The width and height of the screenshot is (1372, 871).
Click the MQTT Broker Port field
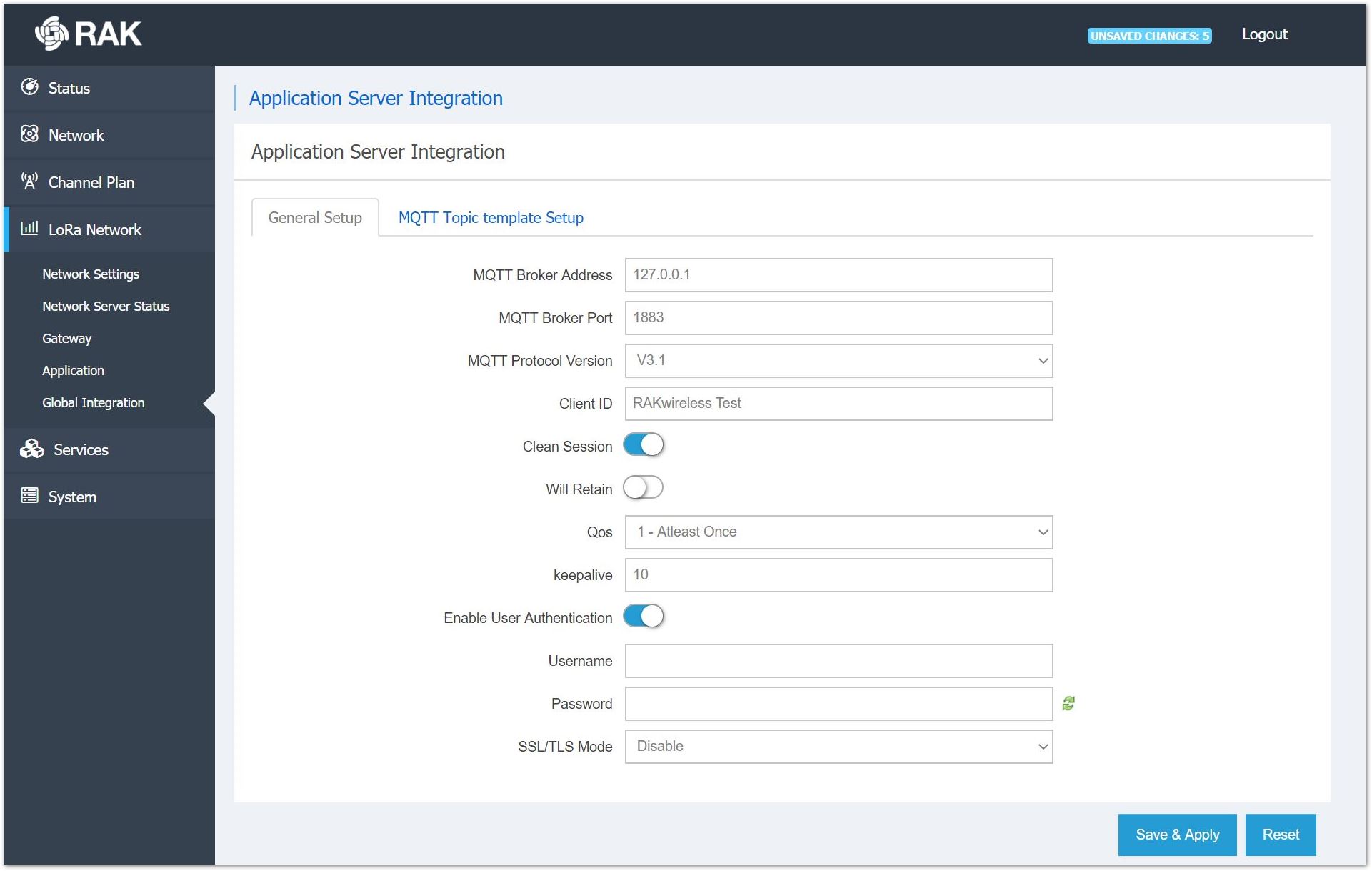pos(838,318)
